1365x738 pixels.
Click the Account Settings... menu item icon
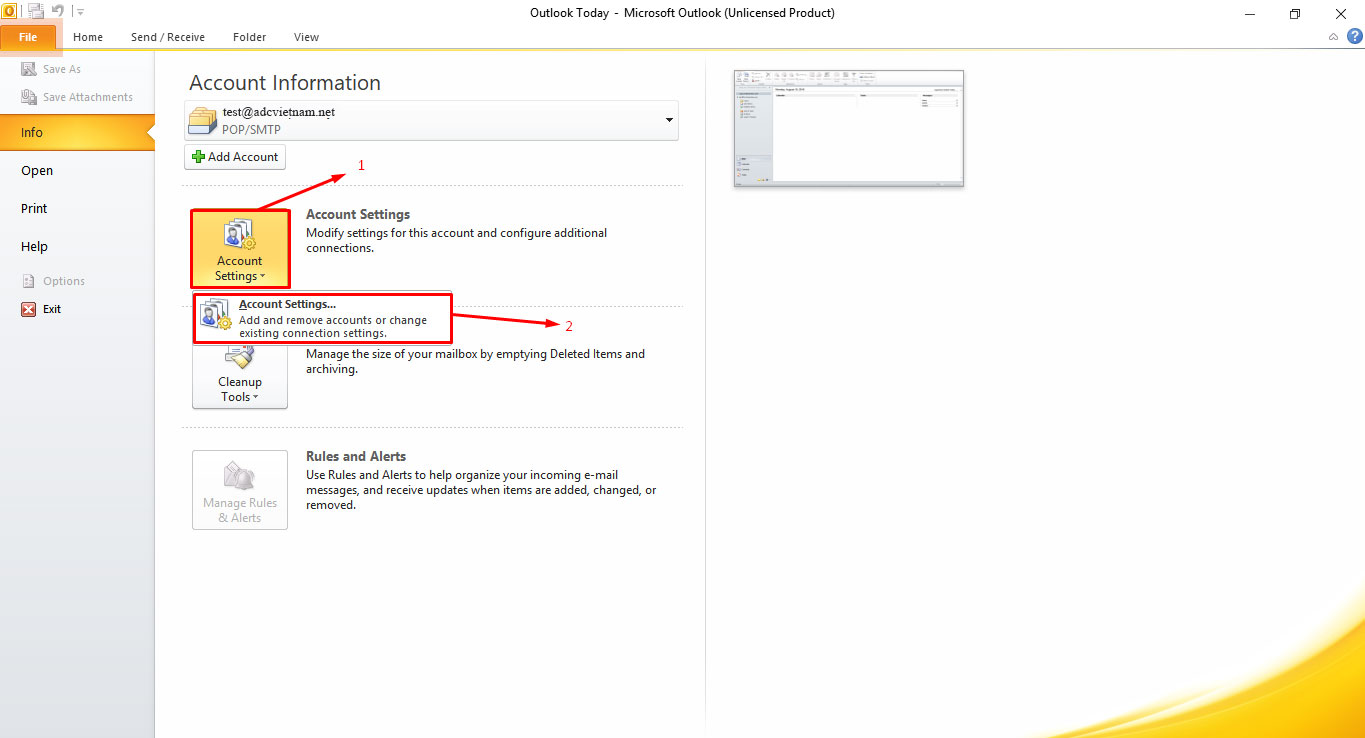pyautogui.click(x=215, y=314)
